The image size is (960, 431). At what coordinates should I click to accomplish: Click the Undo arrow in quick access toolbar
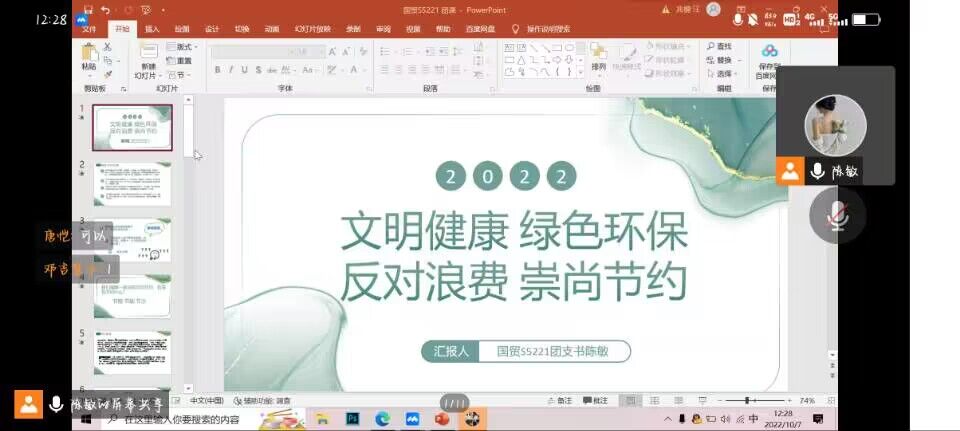(x=105, y=10)
